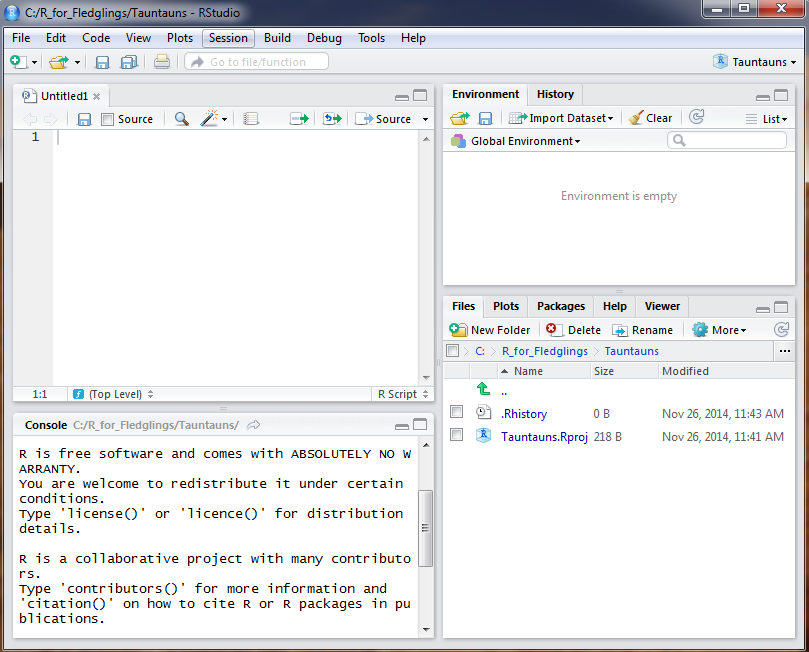The image size is (809, 652).
Task: Expand the Open recent files dropdown arrow
Action: pos(77,63)
